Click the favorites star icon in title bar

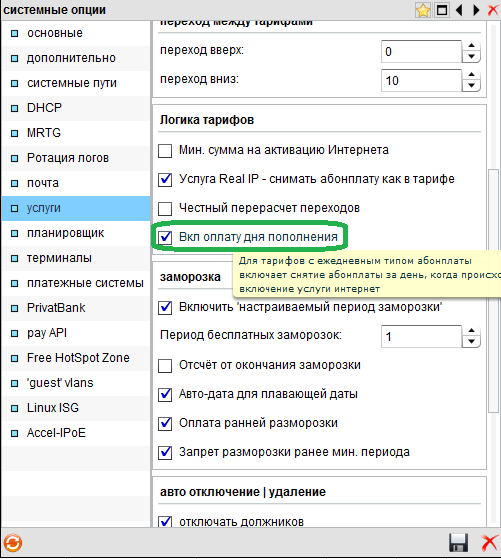(x=423, y=10)
